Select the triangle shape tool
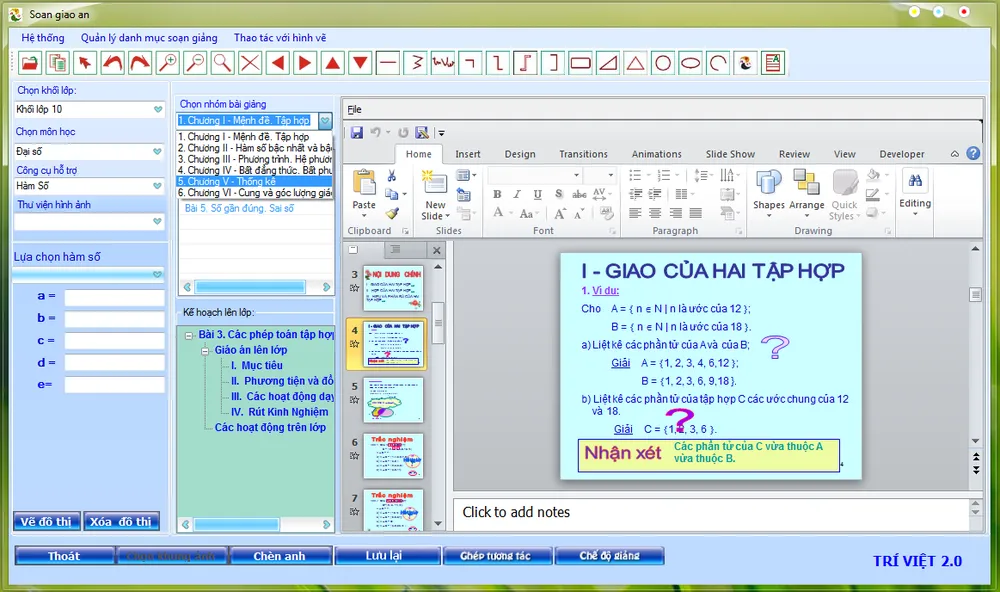Viewport: 1000px width, 592px height. [x=635, y=63]
